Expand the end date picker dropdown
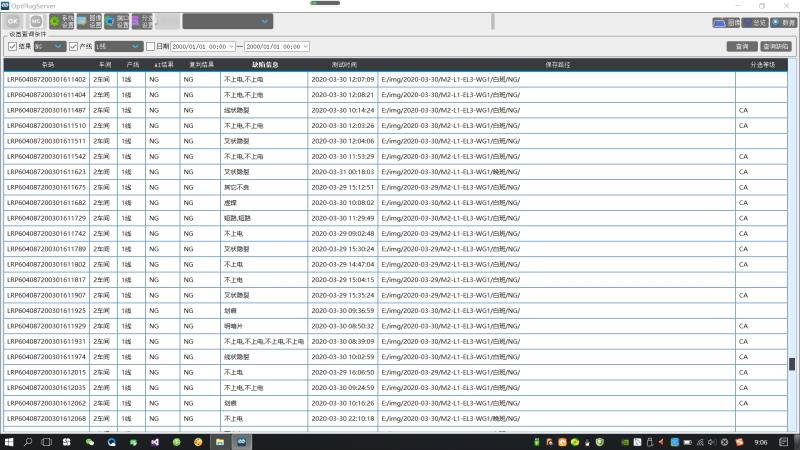The width and height of the screenshot is (800, 450). pyautogui.click(x=306, y=46)
